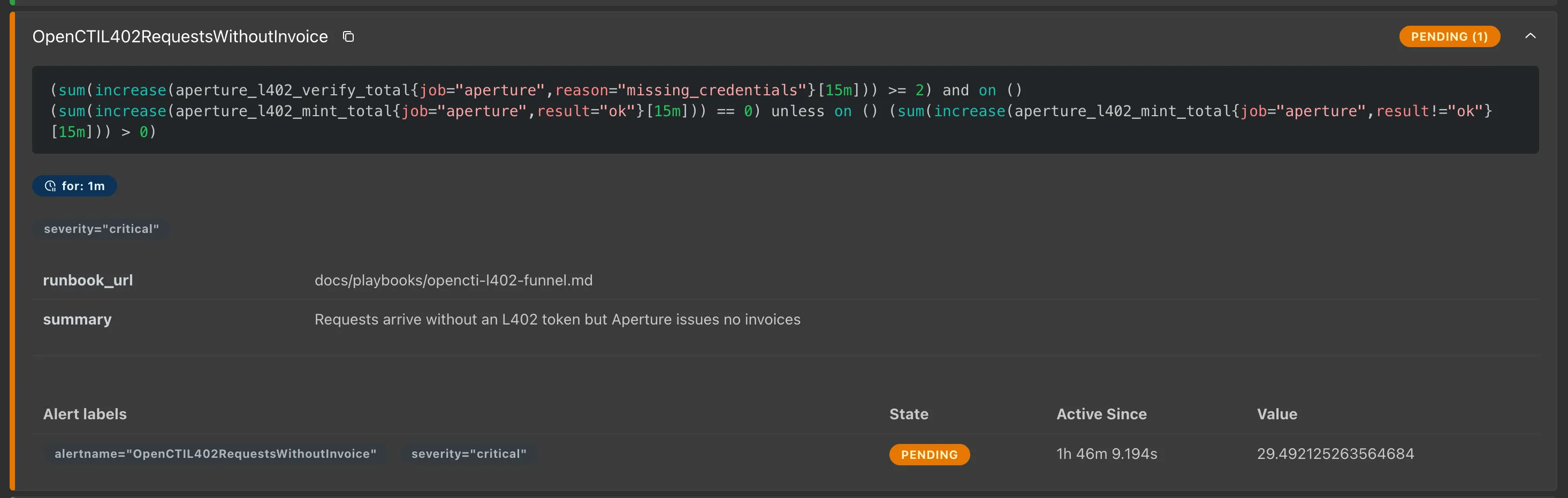Click the Alert labels column header
Image resolution: width=1568 pixels, height=498 pixels.
(x=85, y=414)
